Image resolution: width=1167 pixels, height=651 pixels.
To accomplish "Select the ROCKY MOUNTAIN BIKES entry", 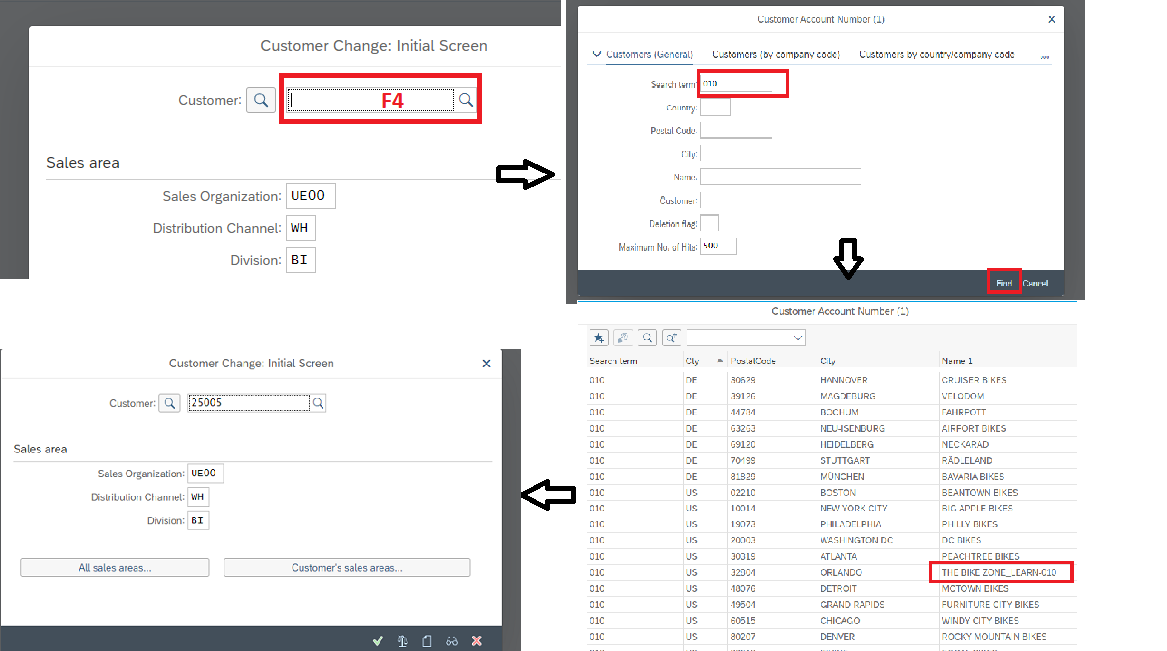I will point(994,637).
